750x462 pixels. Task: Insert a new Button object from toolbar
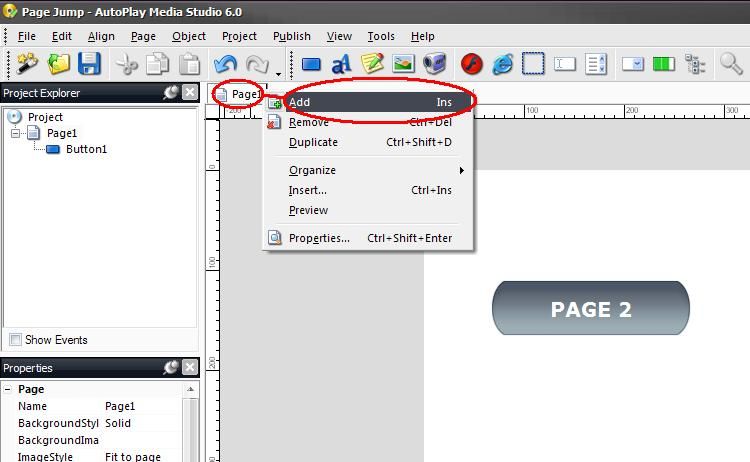coord(311,64)
